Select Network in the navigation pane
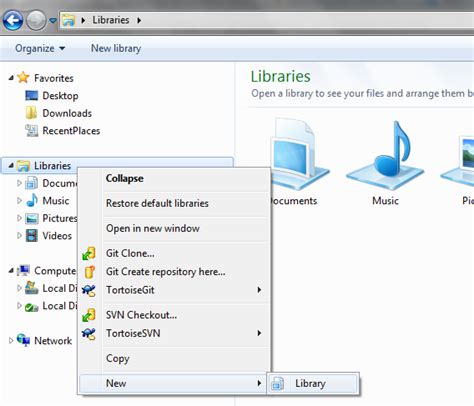Screen dimensions: 474x406 [53, 341]
